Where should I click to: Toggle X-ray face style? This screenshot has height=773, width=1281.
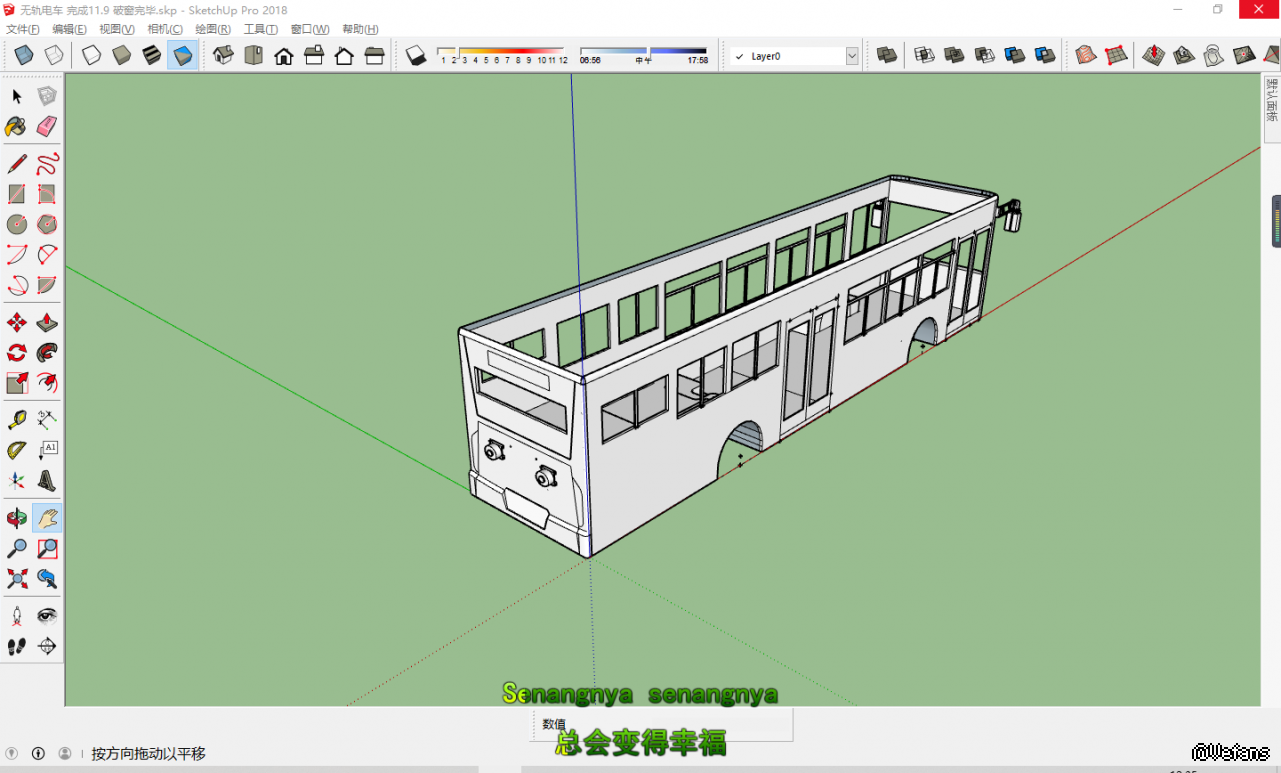24,56
